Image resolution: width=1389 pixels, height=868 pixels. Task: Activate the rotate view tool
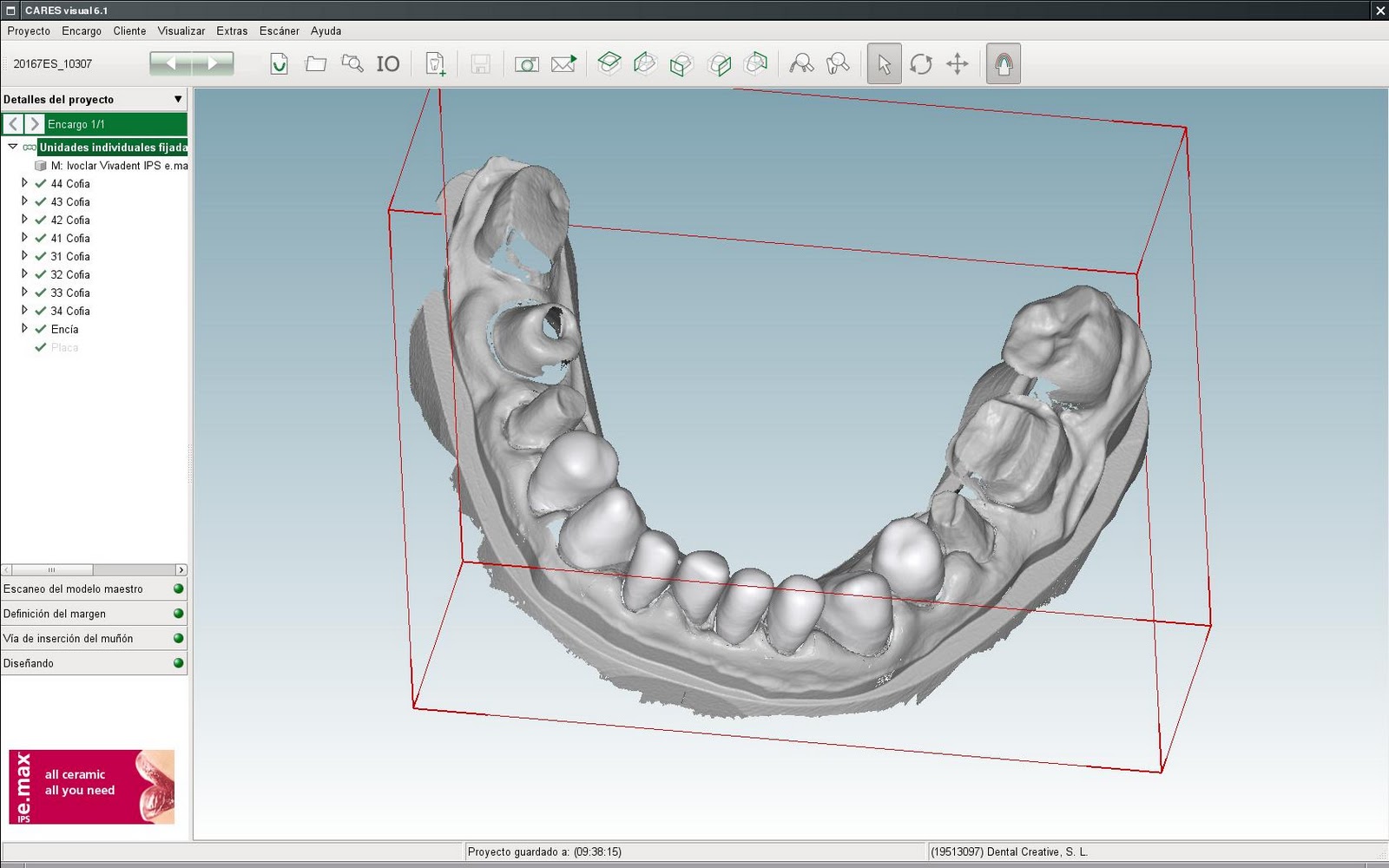[921, 63]
